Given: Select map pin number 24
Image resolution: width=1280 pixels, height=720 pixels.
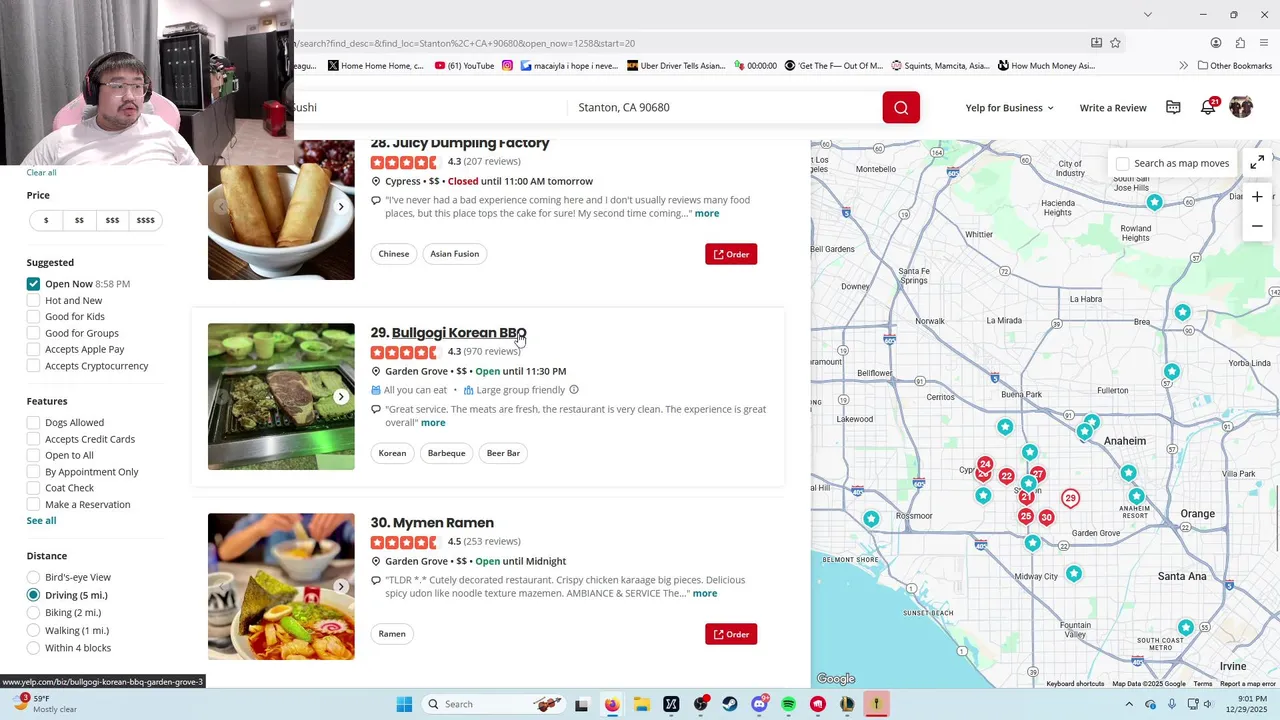Looking at the screenshot, I should [x=985, y=464].
